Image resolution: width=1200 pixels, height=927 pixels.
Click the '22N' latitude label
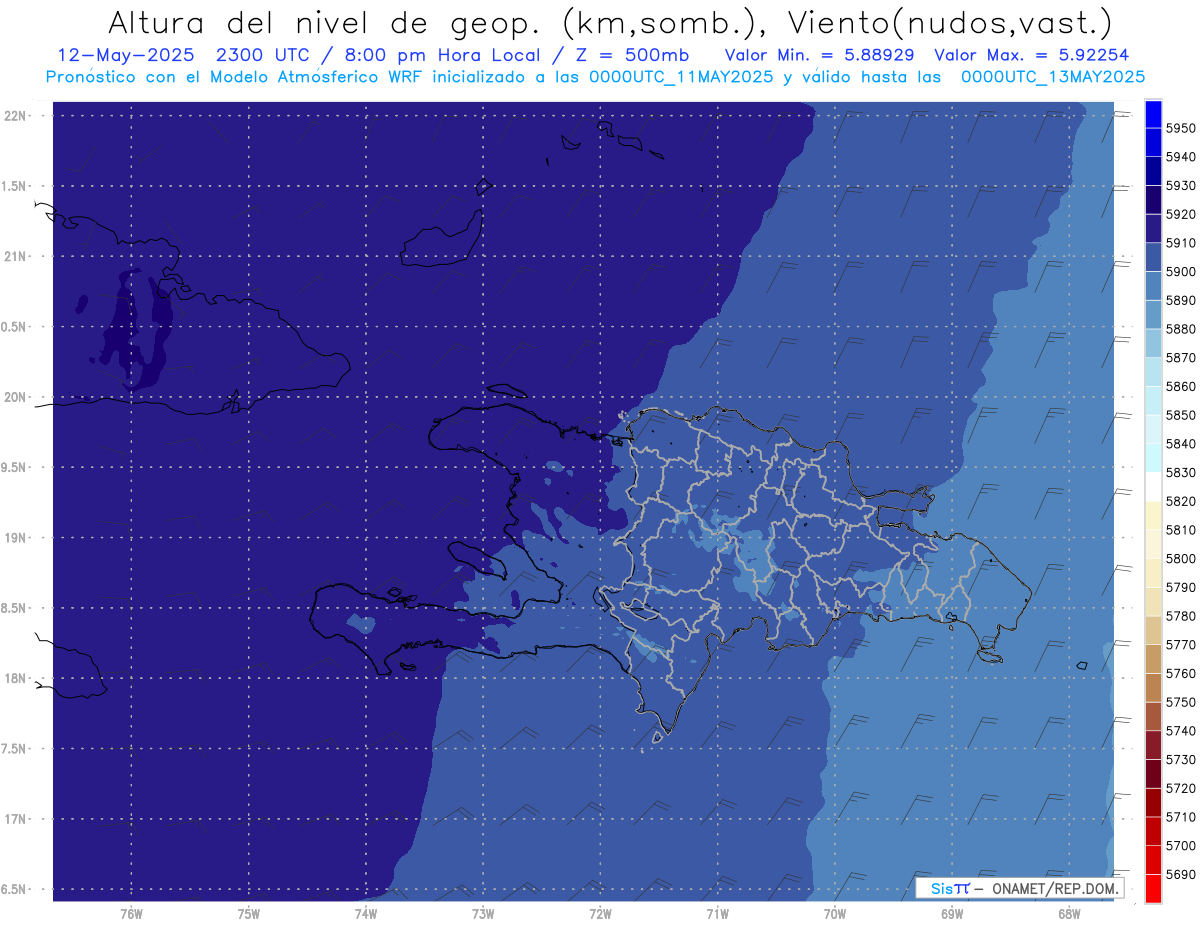coord(16,115)
